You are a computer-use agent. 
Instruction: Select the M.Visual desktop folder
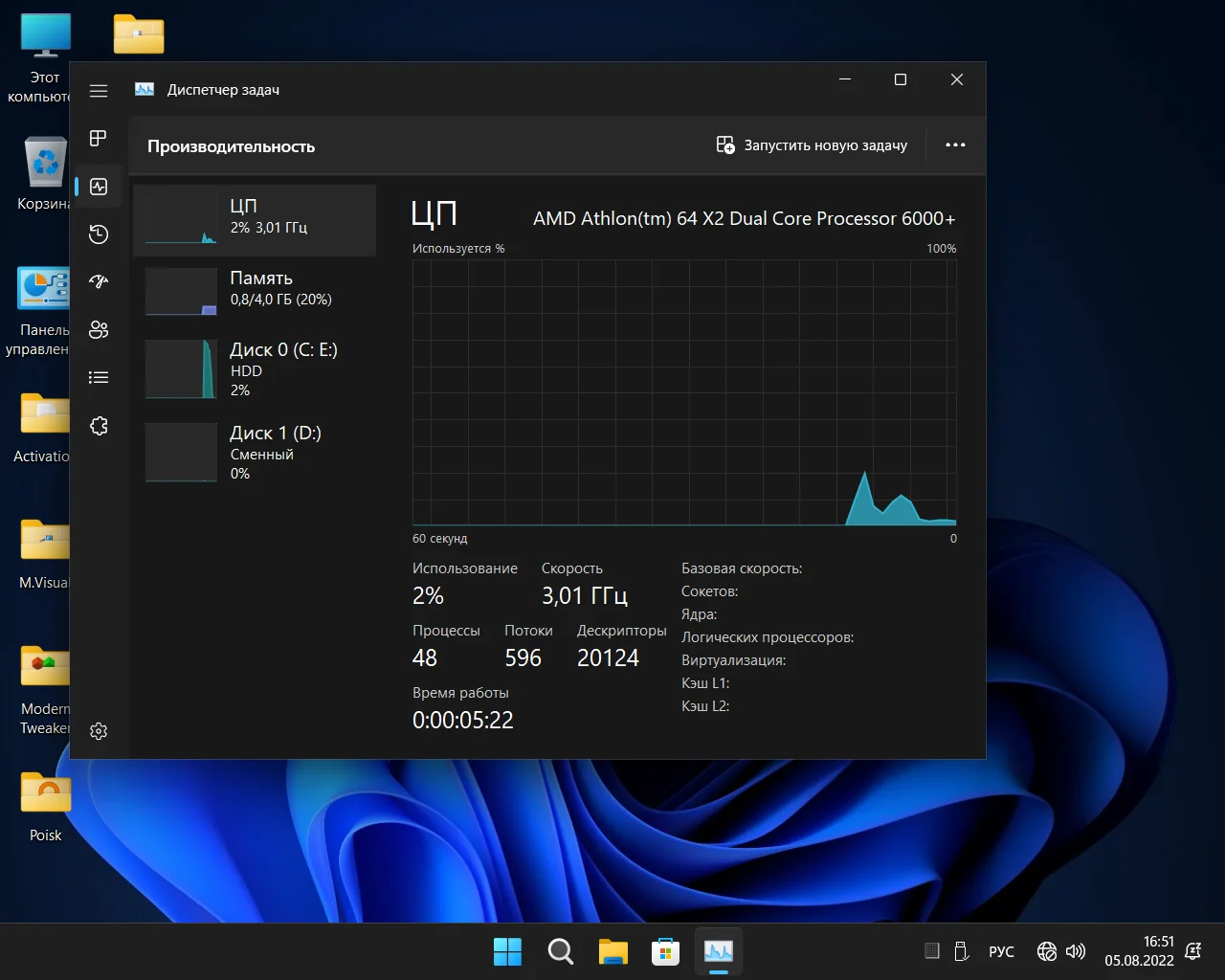click(44, 553)
